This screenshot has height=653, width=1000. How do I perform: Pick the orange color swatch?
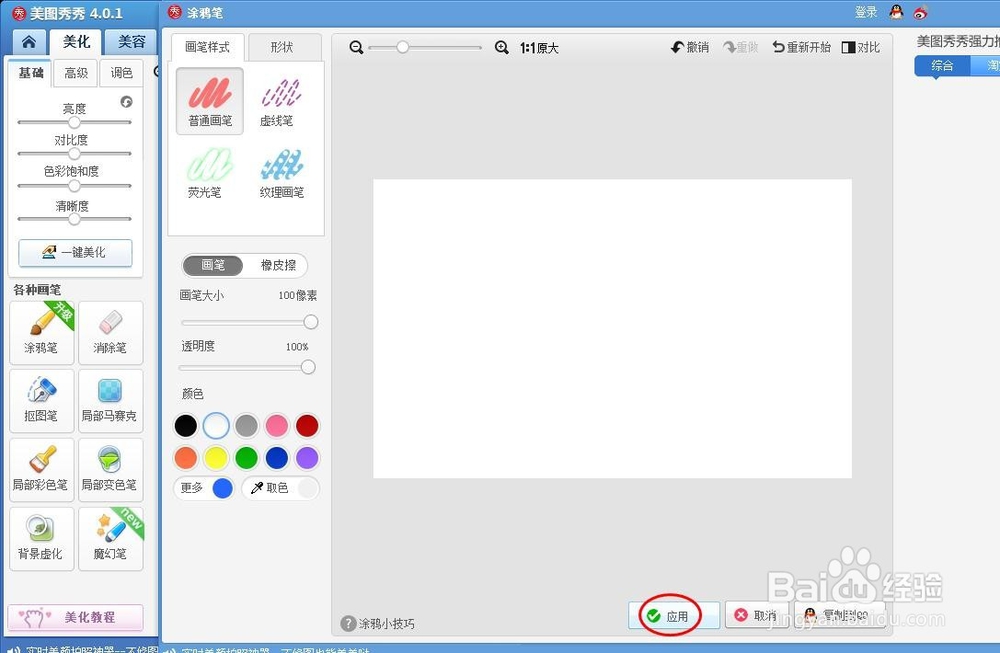(x=186, y=457)
